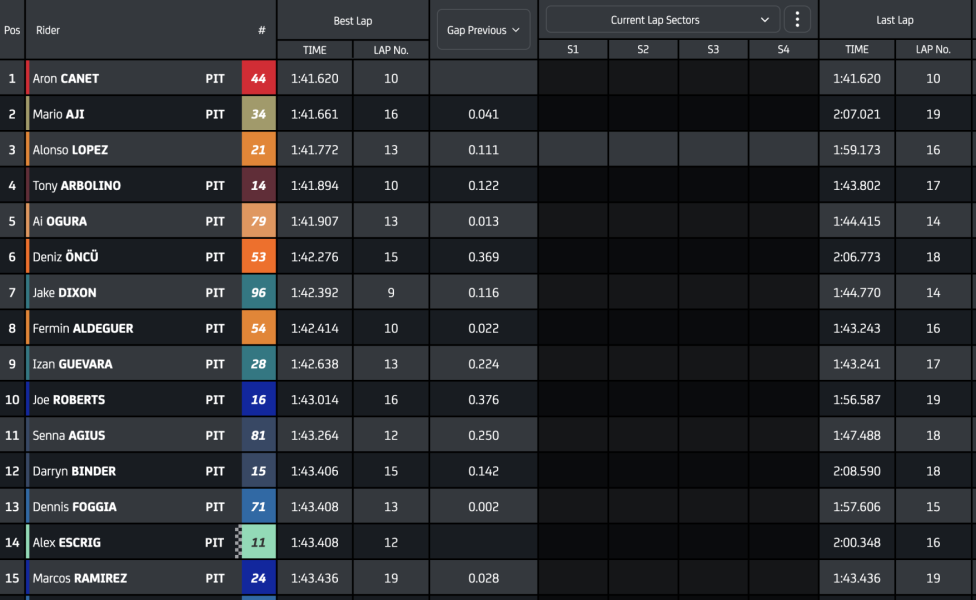Click the Last Lap header
This screenshot has width=976, height=600.
(894, 20)
